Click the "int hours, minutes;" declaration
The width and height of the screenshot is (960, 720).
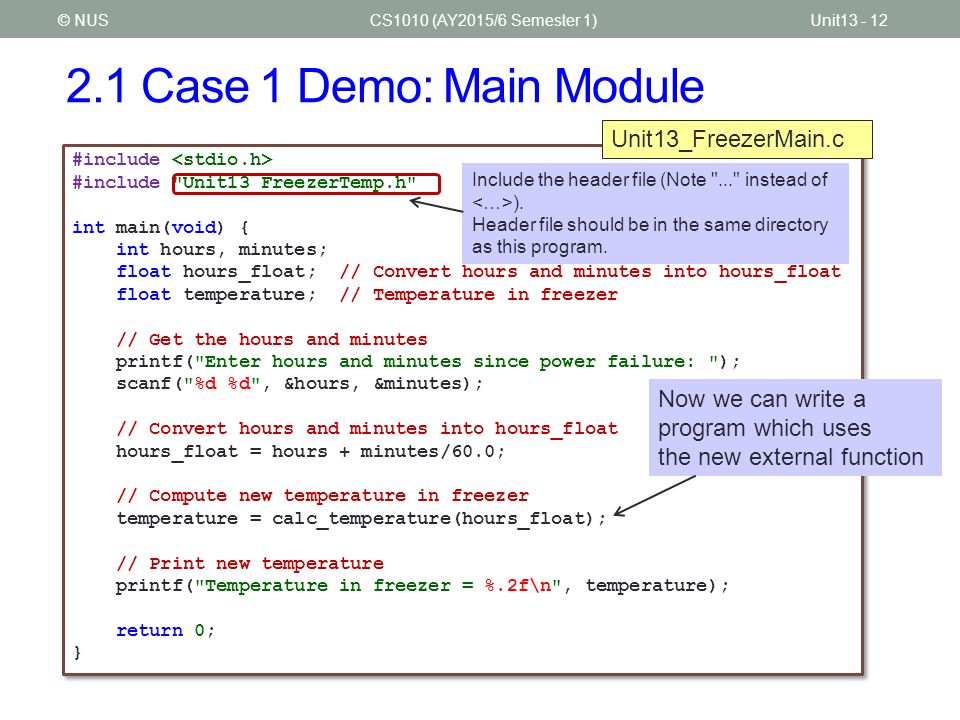click(222, 250)
